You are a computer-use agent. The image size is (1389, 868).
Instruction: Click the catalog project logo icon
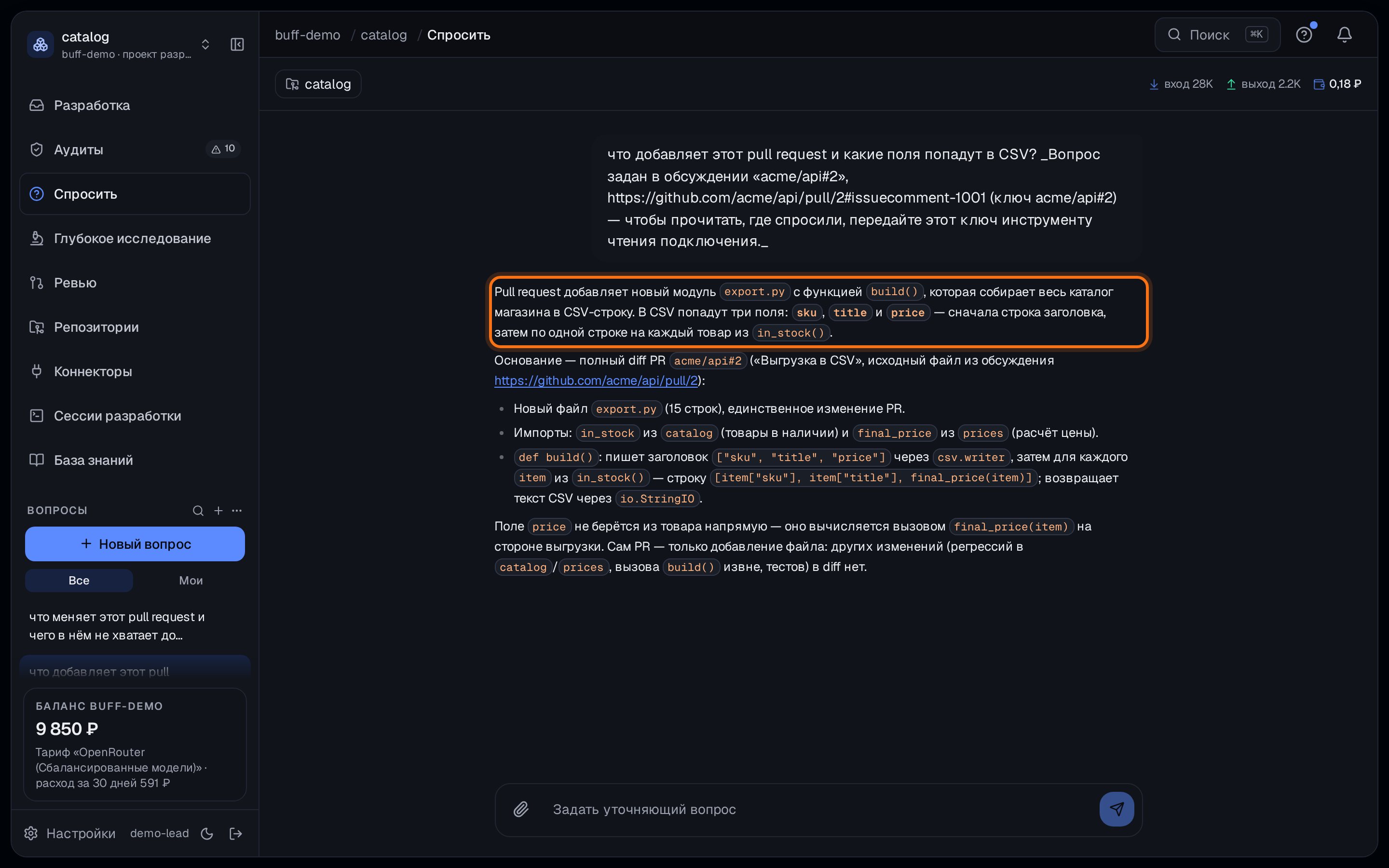click(x=41, y=44)
